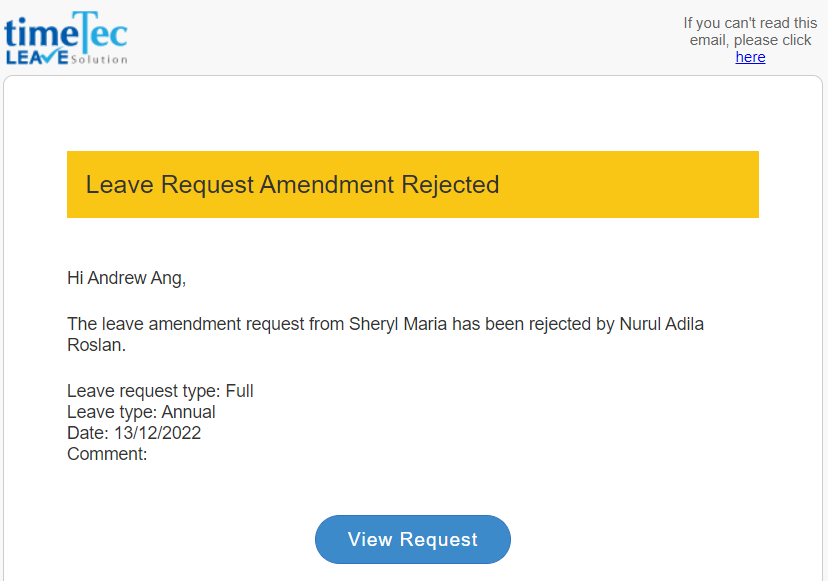Click the Sheryl Maria rejection message paragraph
Image resolution: width=828 pixels, height=581 pixels.
[x=385, y=334]
